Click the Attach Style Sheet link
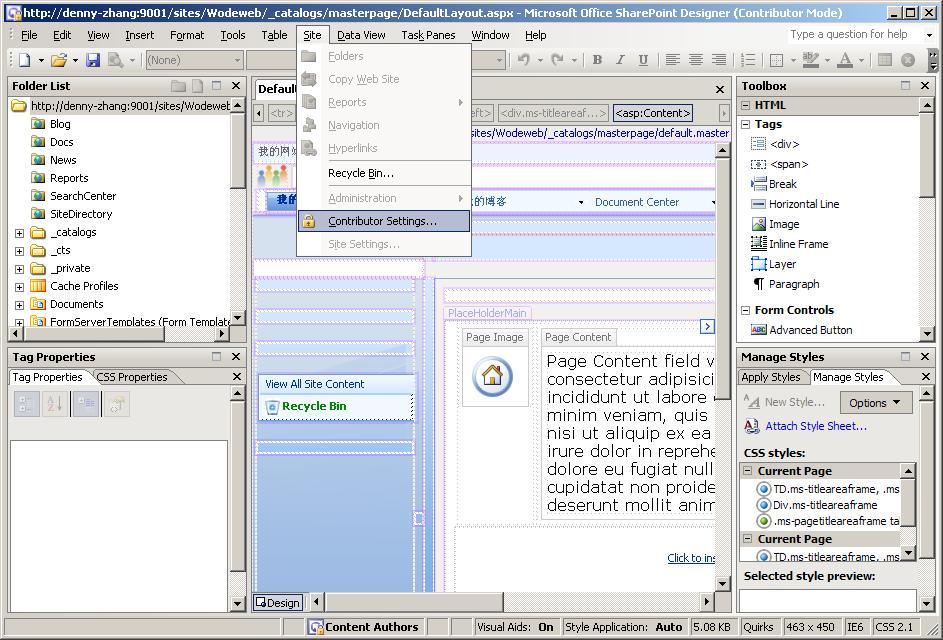 [x=816, y=426]
